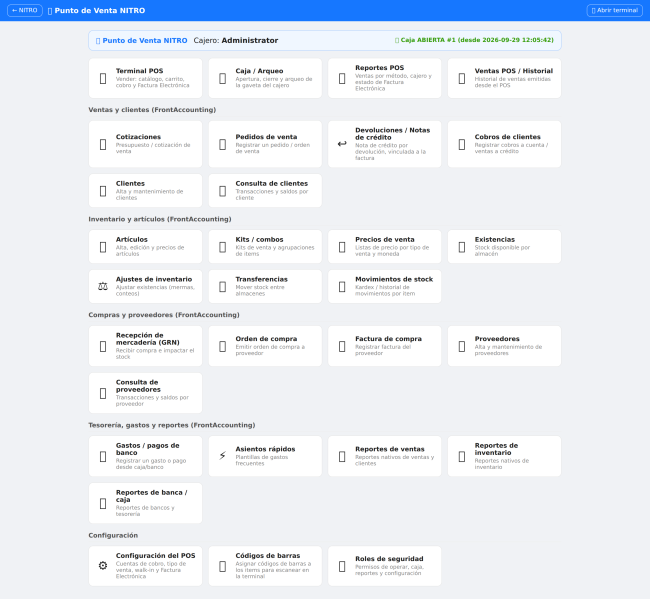Open Factura de compra title
Screen dimensions: 650x599
pyautogui.click(x=388, y=339)
